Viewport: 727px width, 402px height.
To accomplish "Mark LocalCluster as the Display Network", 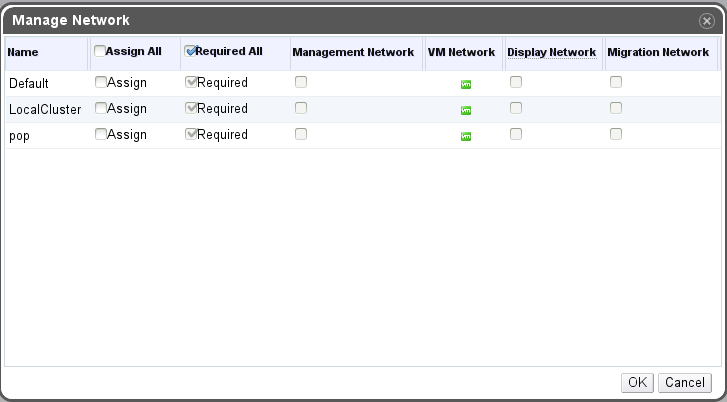I will pos(516,109).
